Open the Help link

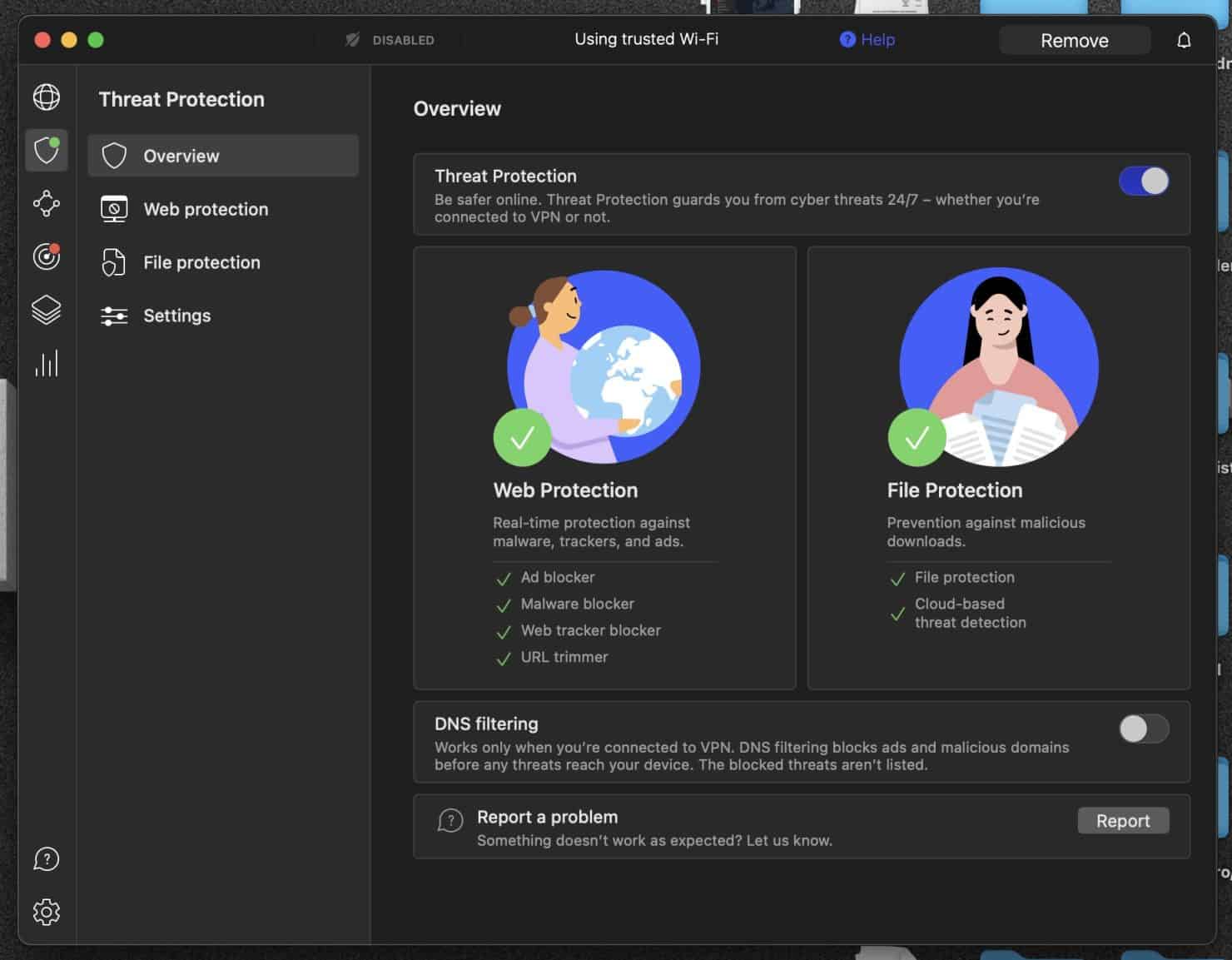[877, 39]
